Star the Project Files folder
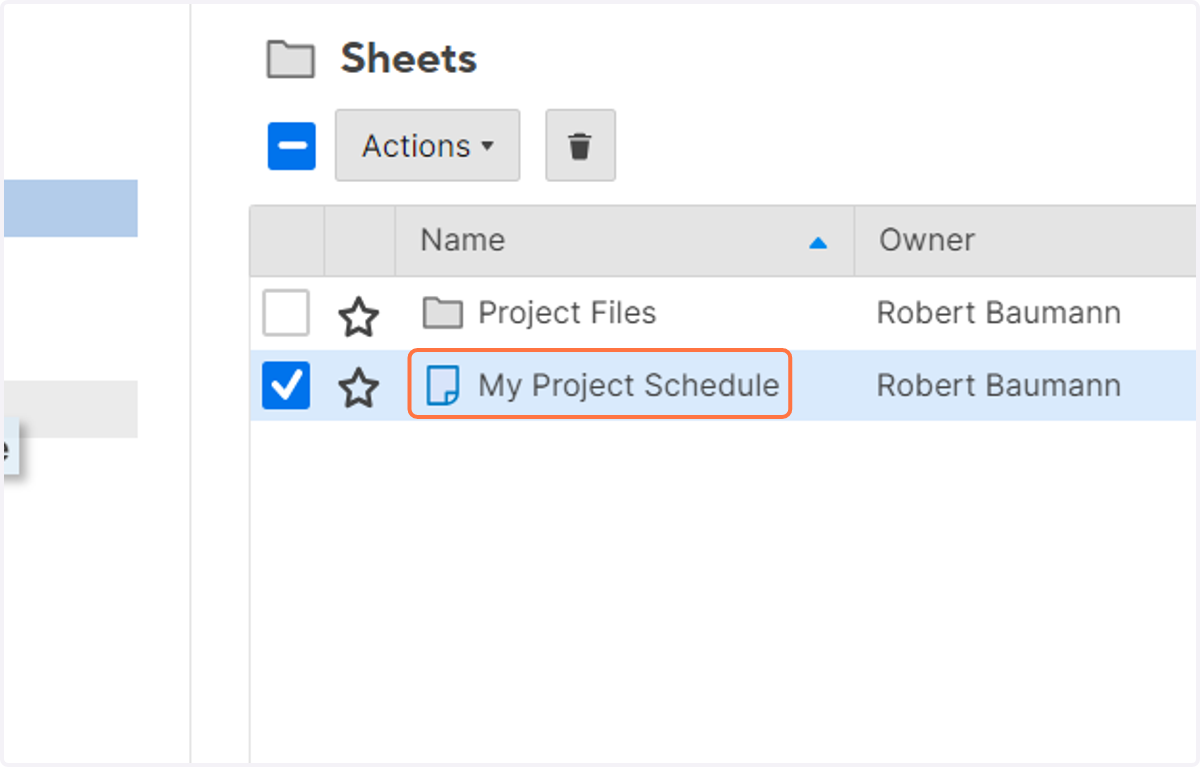1200x767 pixels. 358,315
